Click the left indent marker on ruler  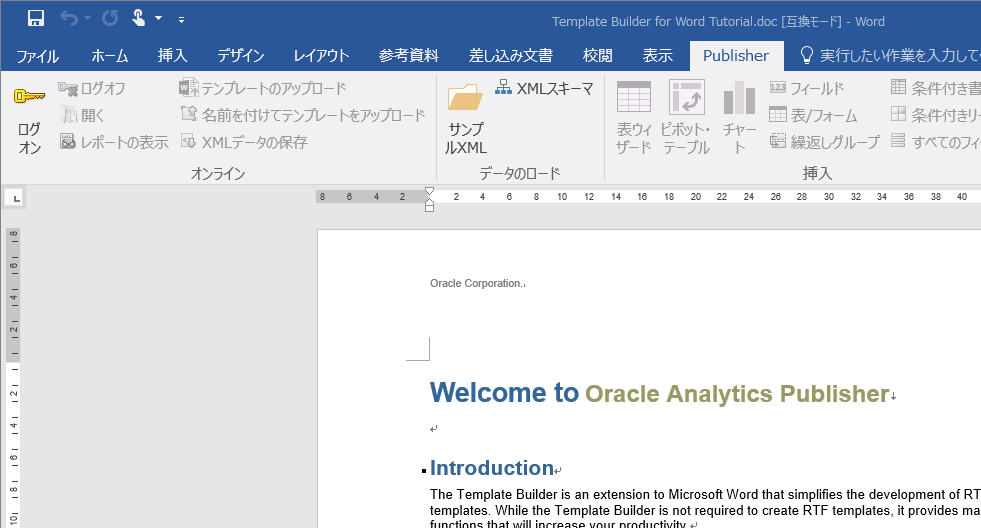click(429, 207)
